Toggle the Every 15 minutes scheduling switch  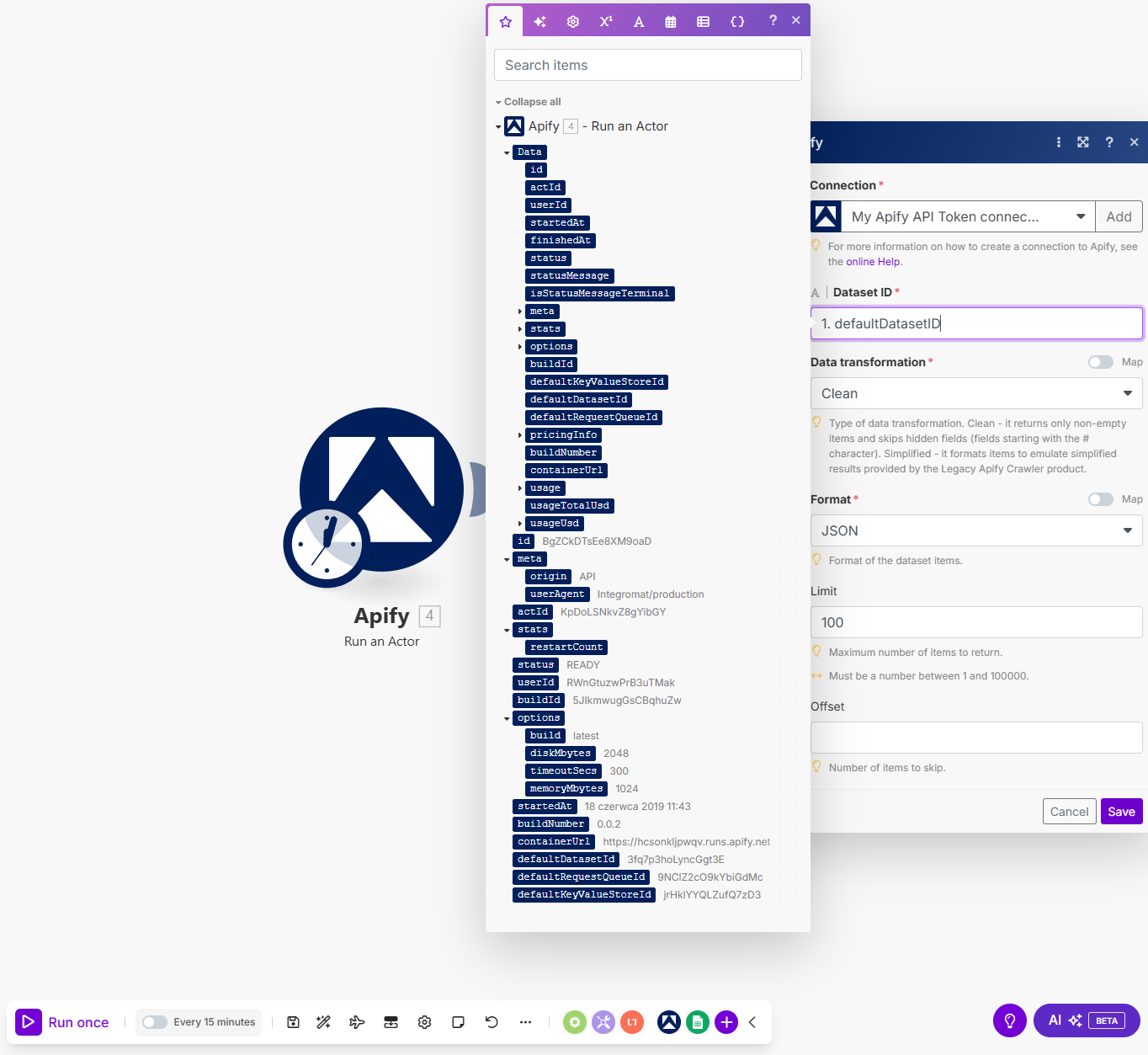pos(155,1022)
